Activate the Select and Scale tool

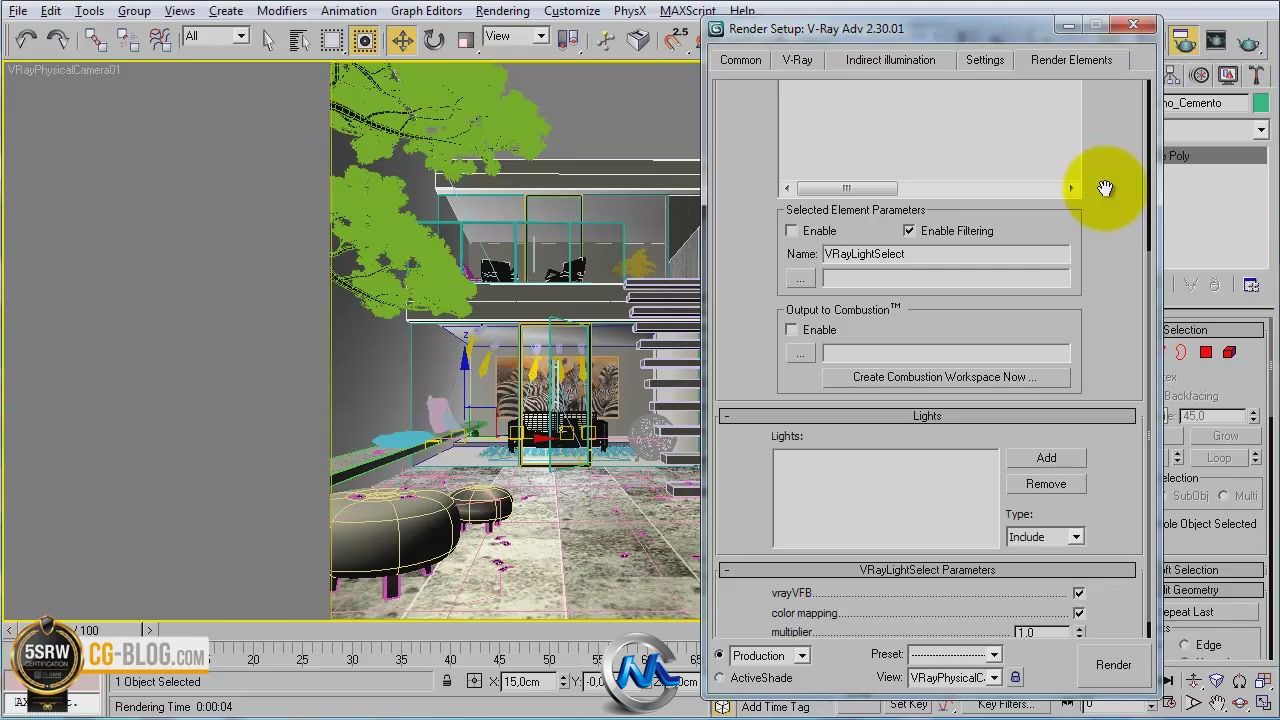pos(466,40)
